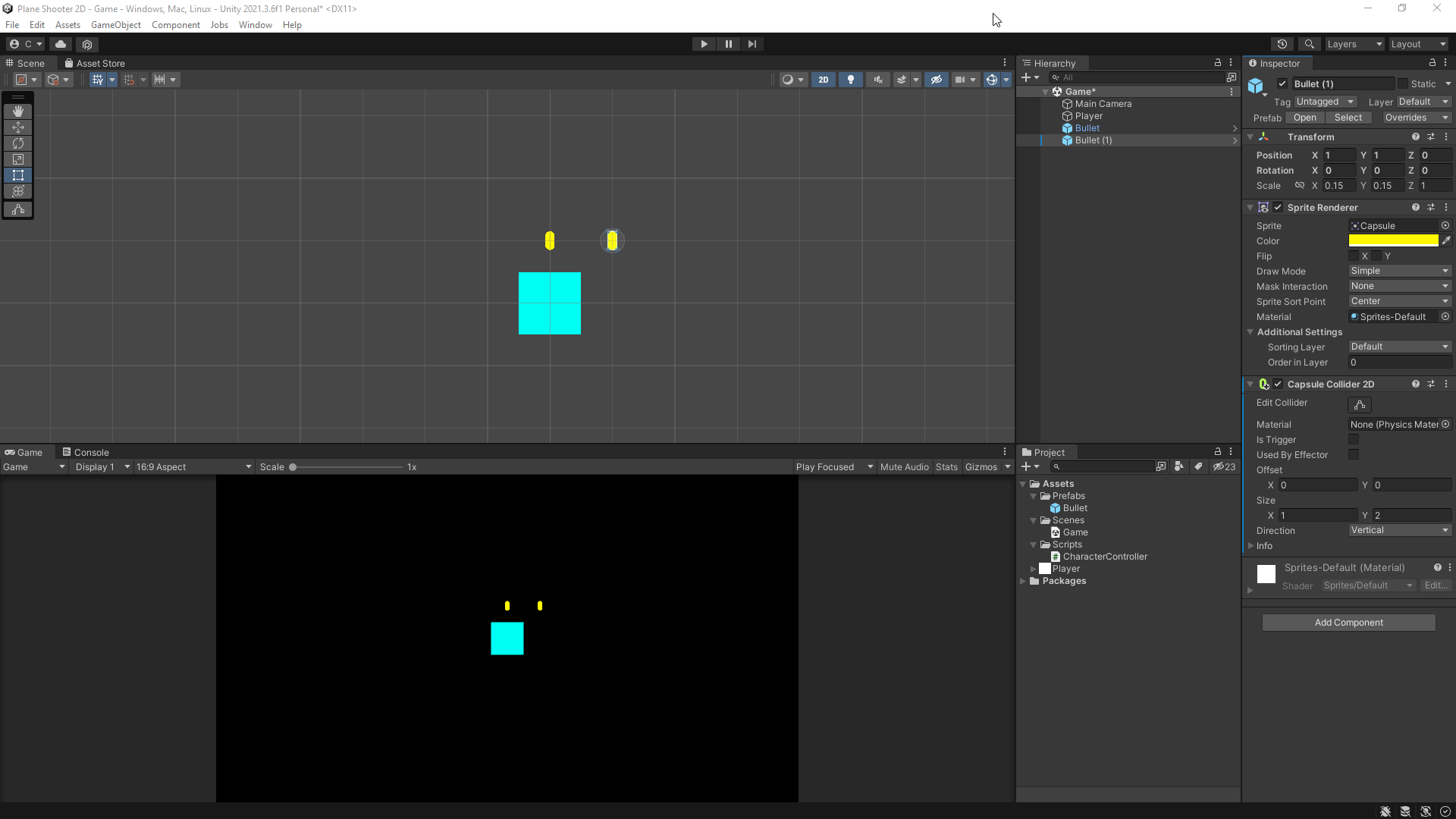
Task: Click Bullet (1) in Hierarchy panel
Action: tap(1093, 140)
